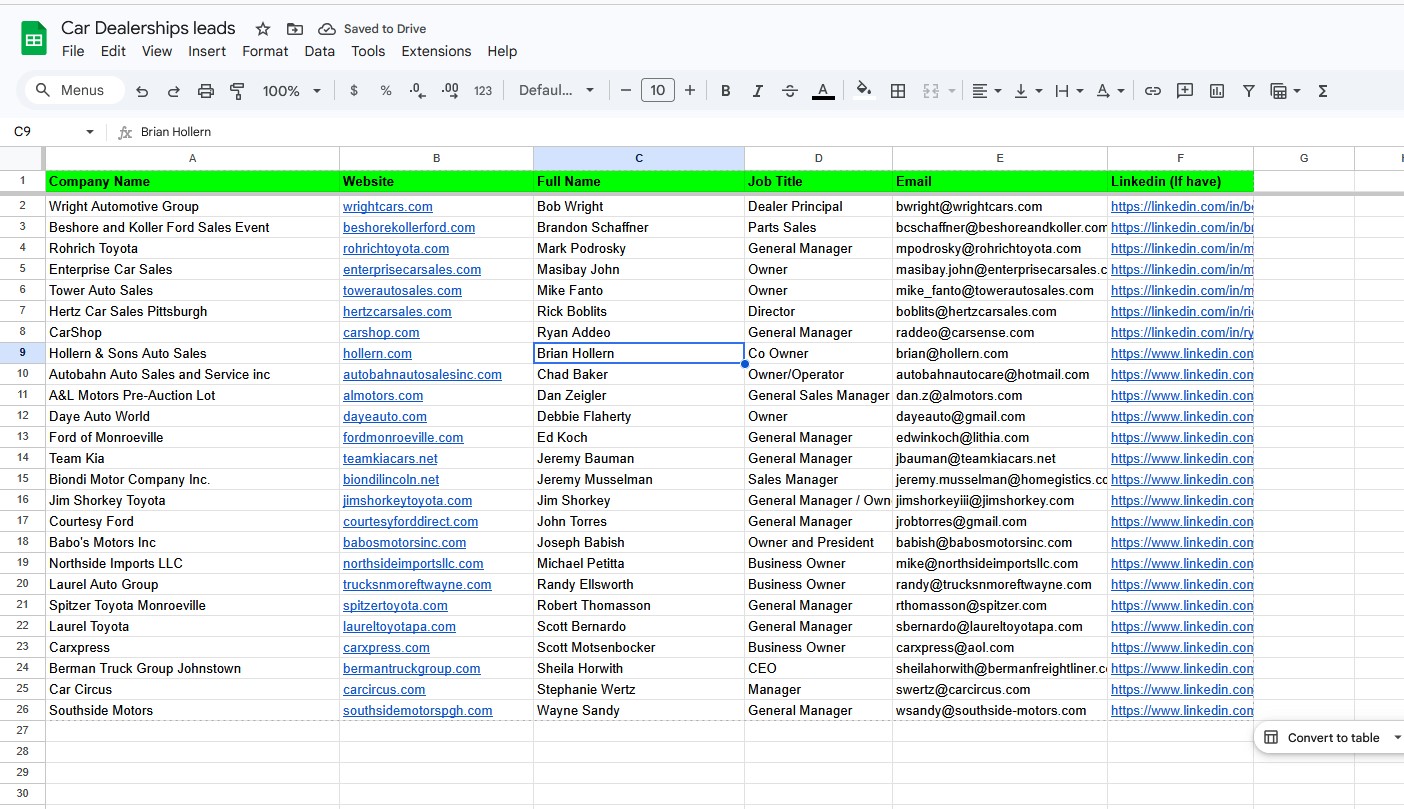
Task: Select row 9 header
Action: pyautogui.click(x=22, y=353)
